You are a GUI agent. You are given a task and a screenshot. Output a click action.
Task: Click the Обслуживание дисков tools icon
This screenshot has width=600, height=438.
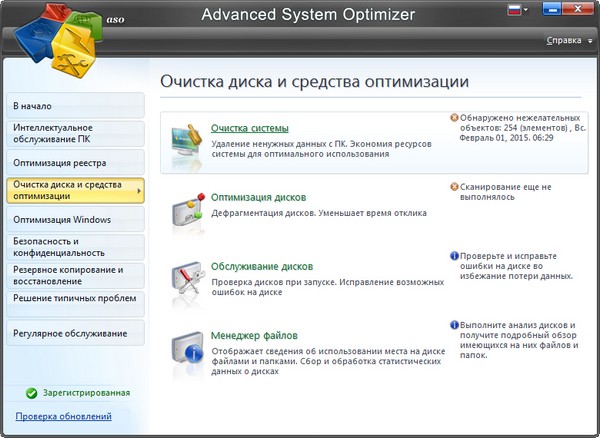pos(185,280)
